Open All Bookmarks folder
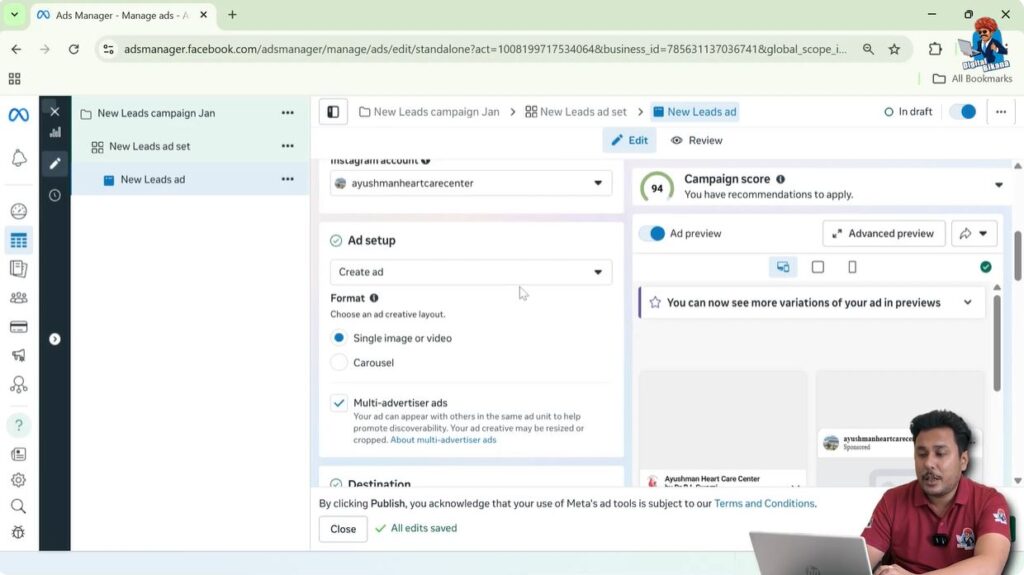This screenshot has width=1024, height=575. [972, 78]
